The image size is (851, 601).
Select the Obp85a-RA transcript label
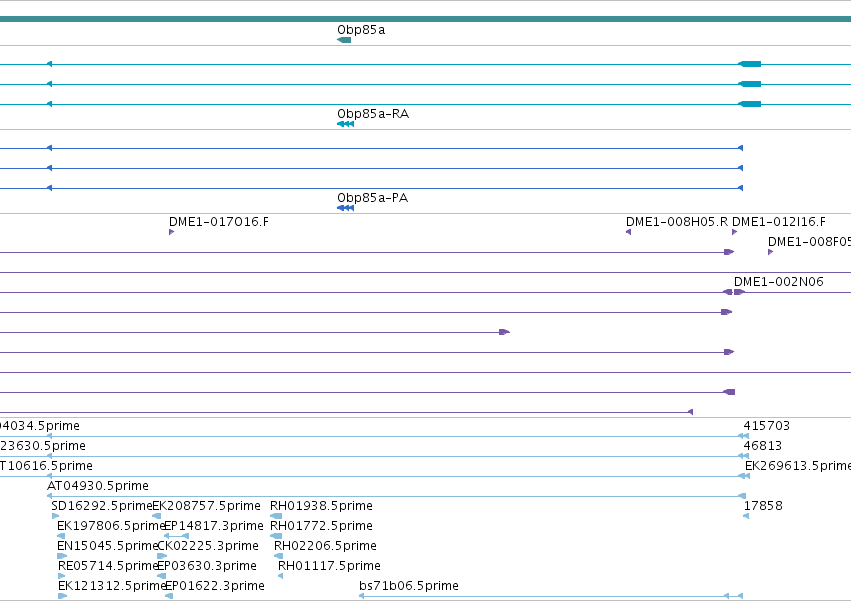[373, 114]
